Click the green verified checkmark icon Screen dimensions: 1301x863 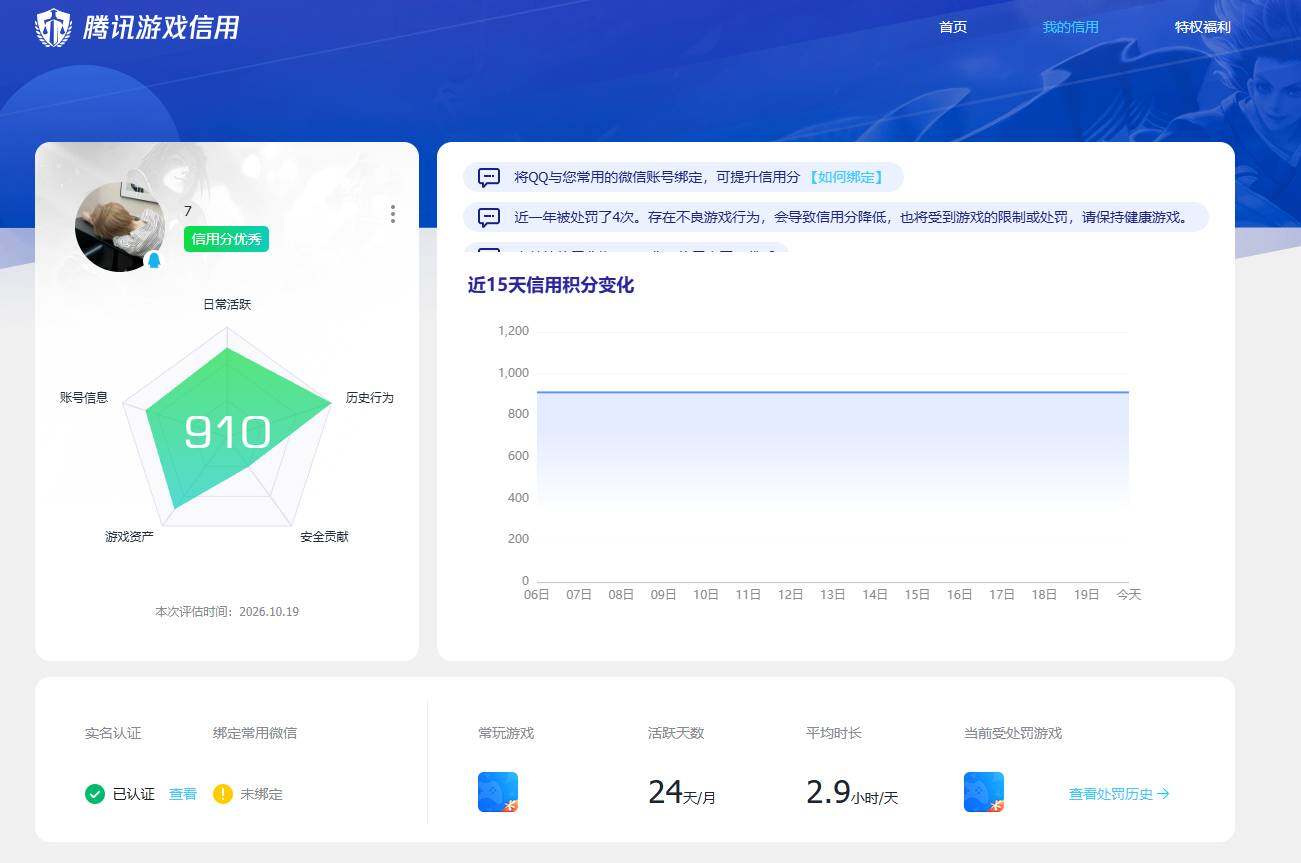click(x=95, y=794)
